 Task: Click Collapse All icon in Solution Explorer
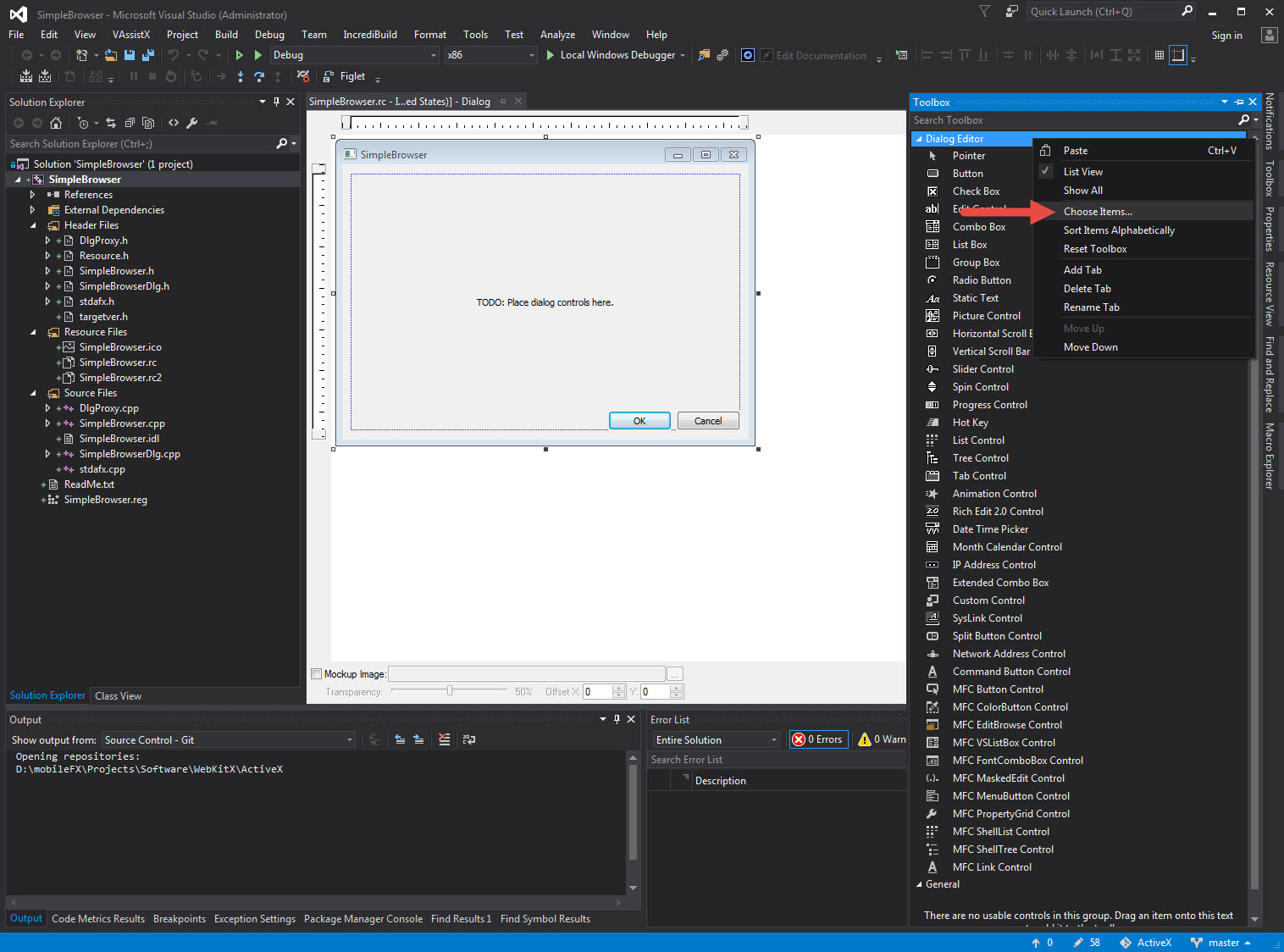coord(130,123)
